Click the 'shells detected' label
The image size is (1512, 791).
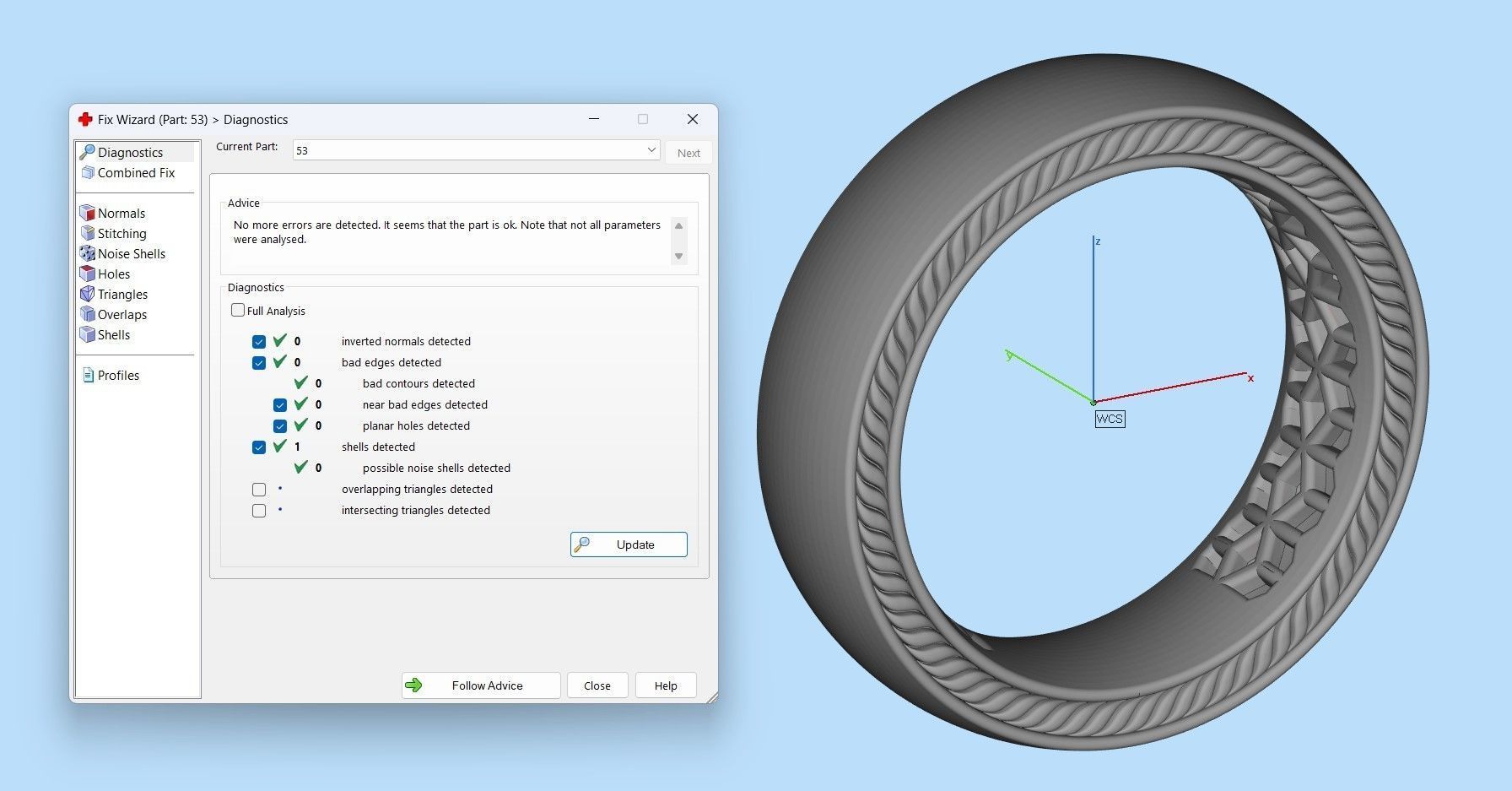(x=378, y=447)
